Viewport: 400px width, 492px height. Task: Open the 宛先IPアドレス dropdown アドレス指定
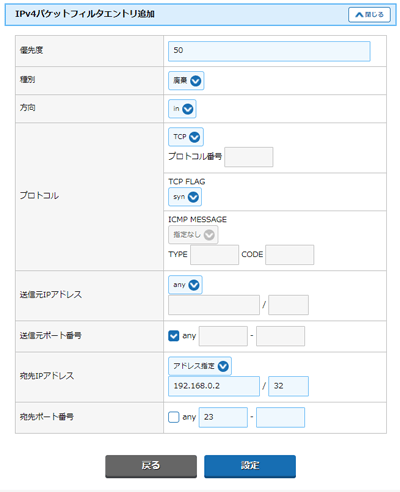(200, 366)
